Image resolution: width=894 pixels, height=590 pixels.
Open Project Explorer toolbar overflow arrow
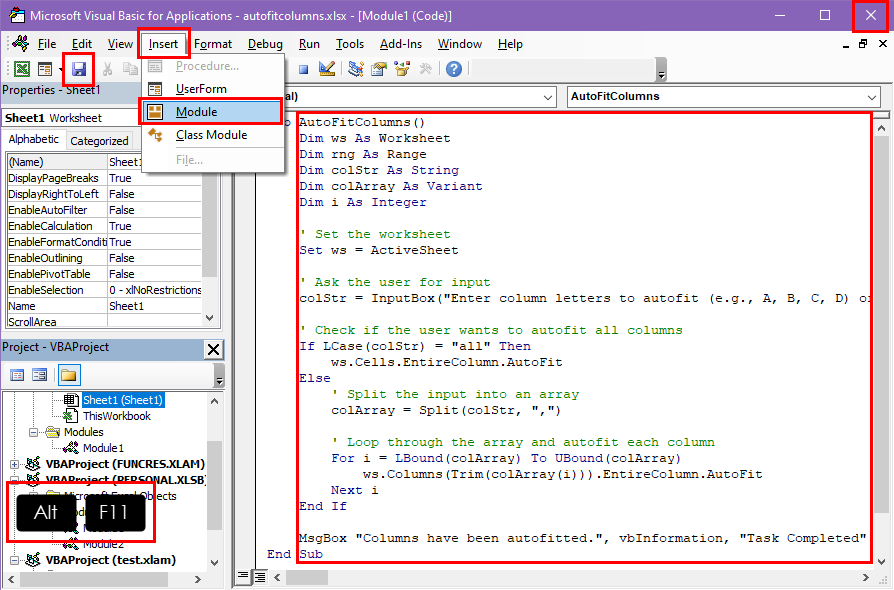(x=219, y=376)
